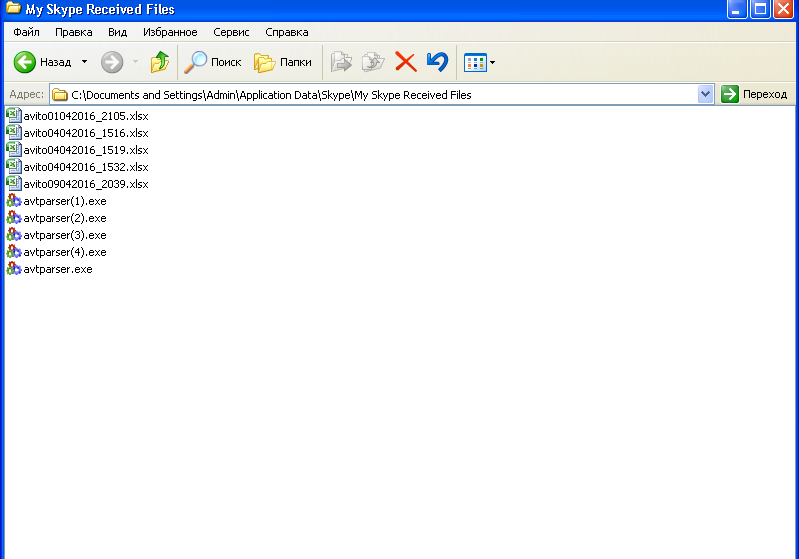Select the gear icon of avtparser(4).exe

point(14,252)
